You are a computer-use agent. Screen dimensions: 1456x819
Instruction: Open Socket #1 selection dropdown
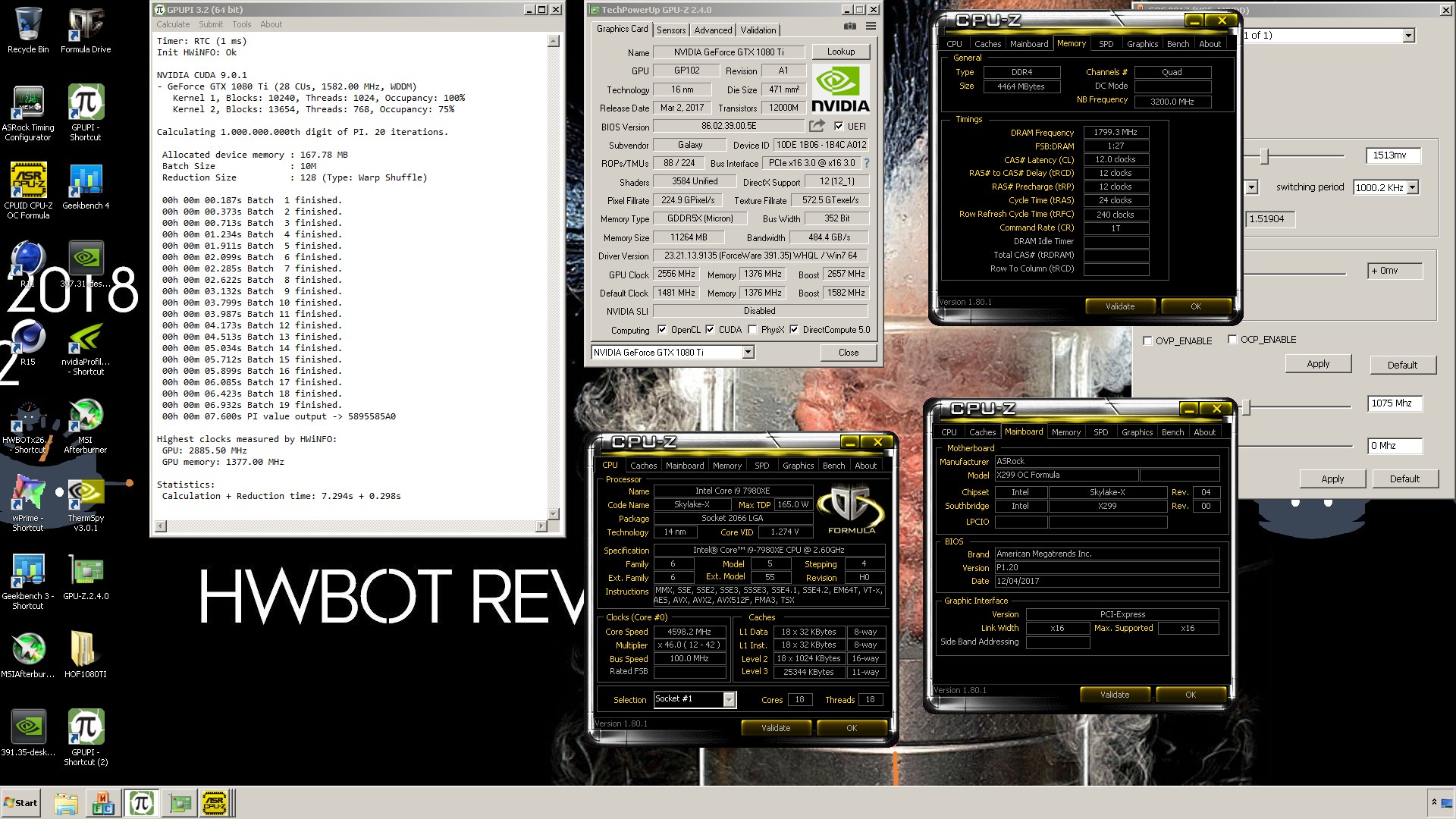pos(729,699)
